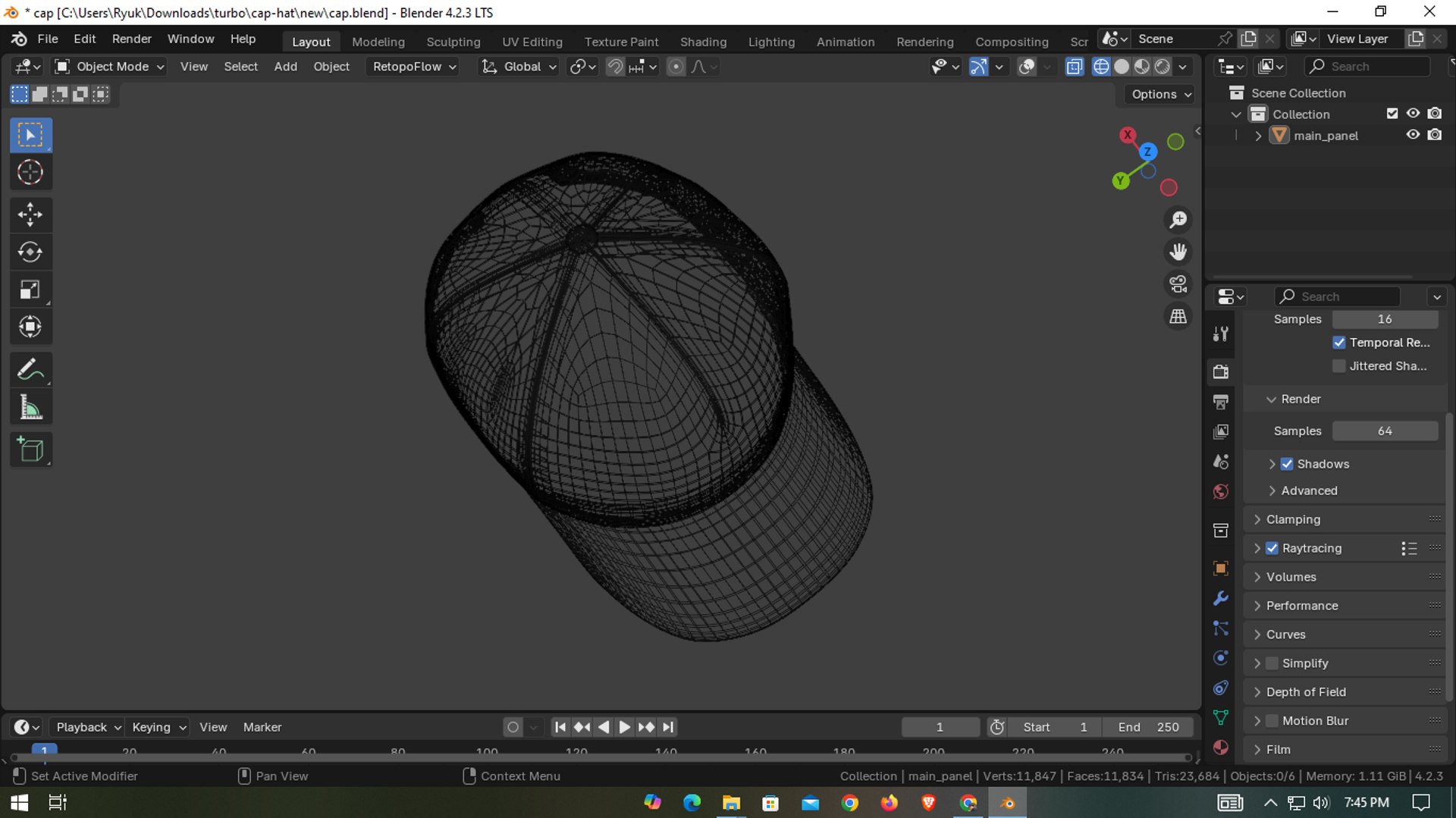Viewport: 1456px width, 818px height.
Task: Click the pan hand viewport icon
Action: point(1178,252)
